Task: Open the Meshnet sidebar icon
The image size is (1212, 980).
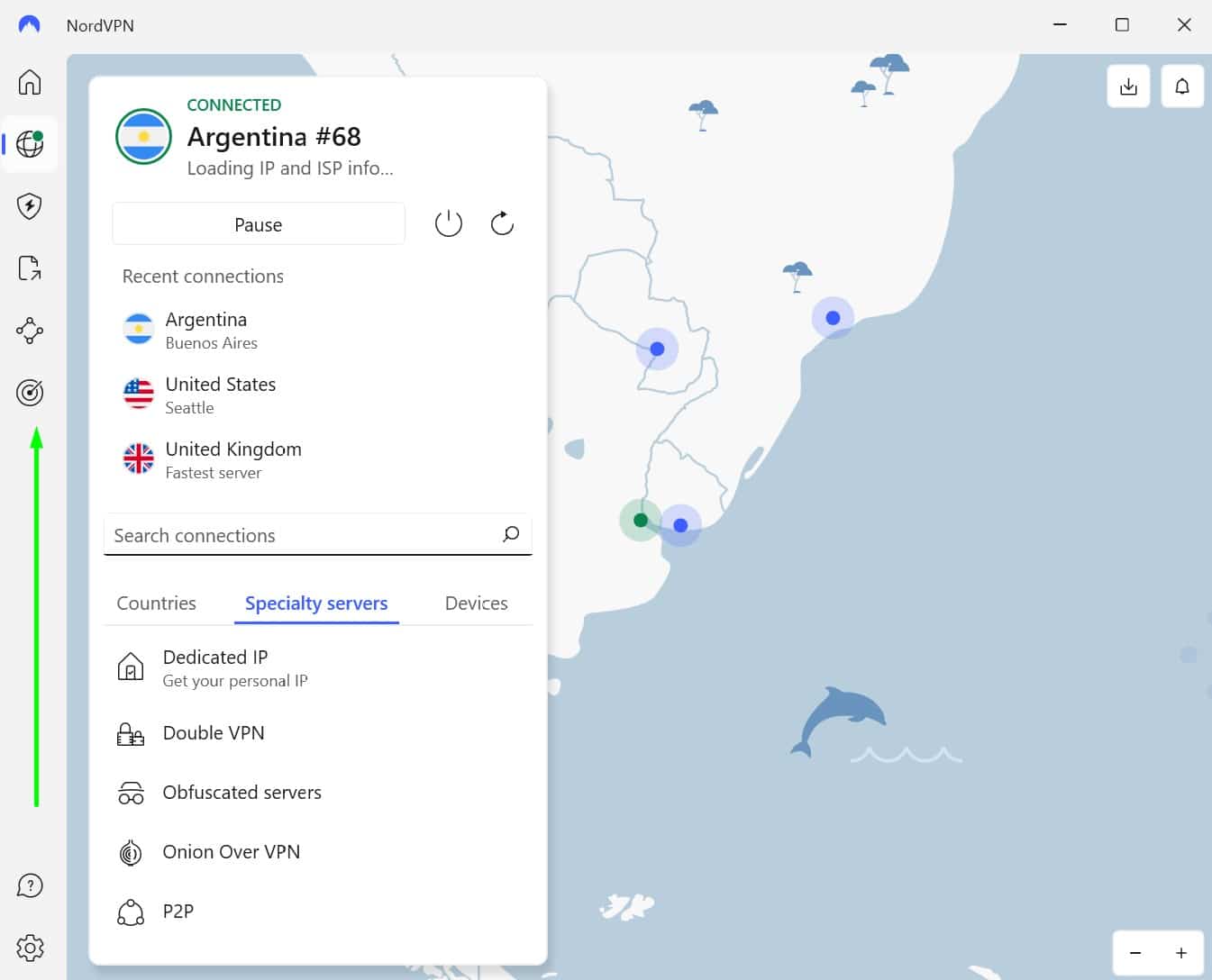Action: coord(30,331)
